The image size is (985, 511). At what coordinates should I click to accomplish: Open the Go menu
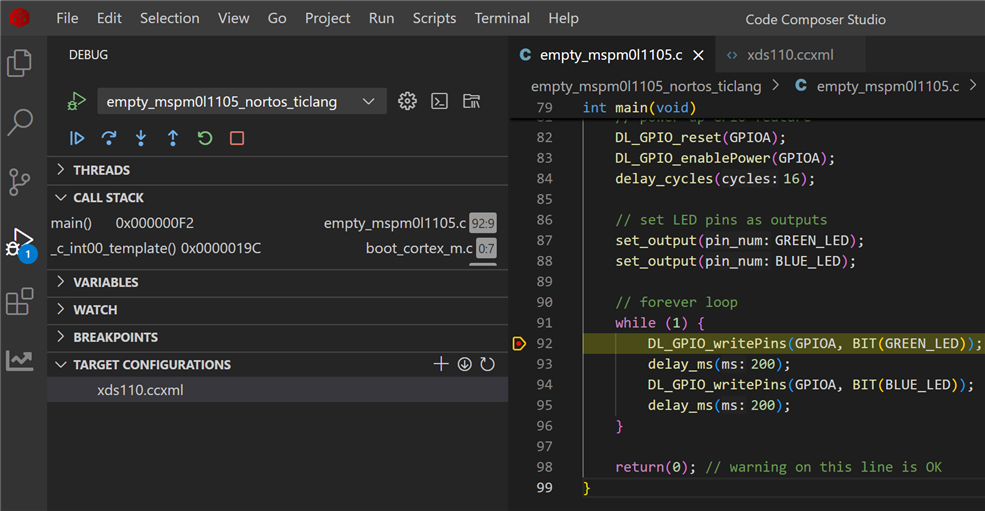coord(277,18)
